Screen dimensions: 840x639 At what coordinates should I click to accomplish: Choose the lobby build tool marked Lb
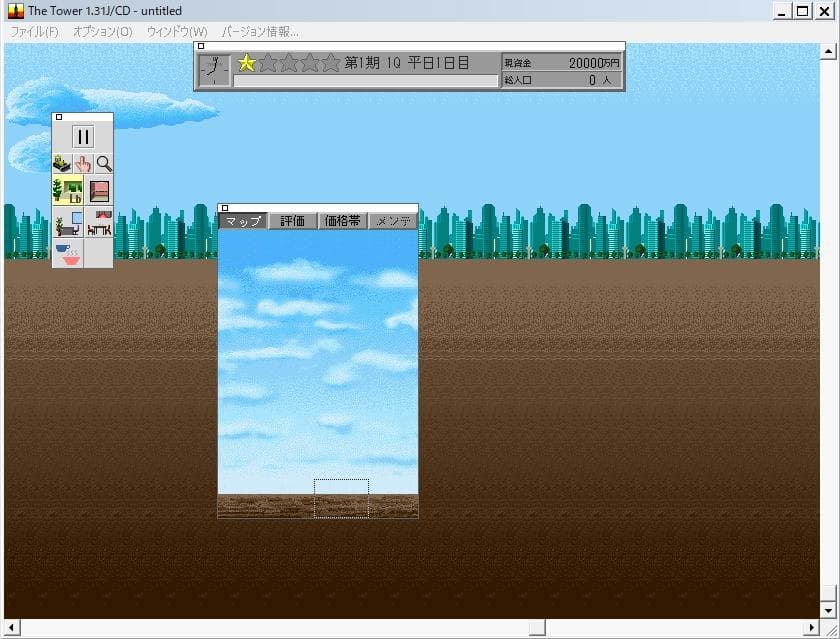[68, 191]
